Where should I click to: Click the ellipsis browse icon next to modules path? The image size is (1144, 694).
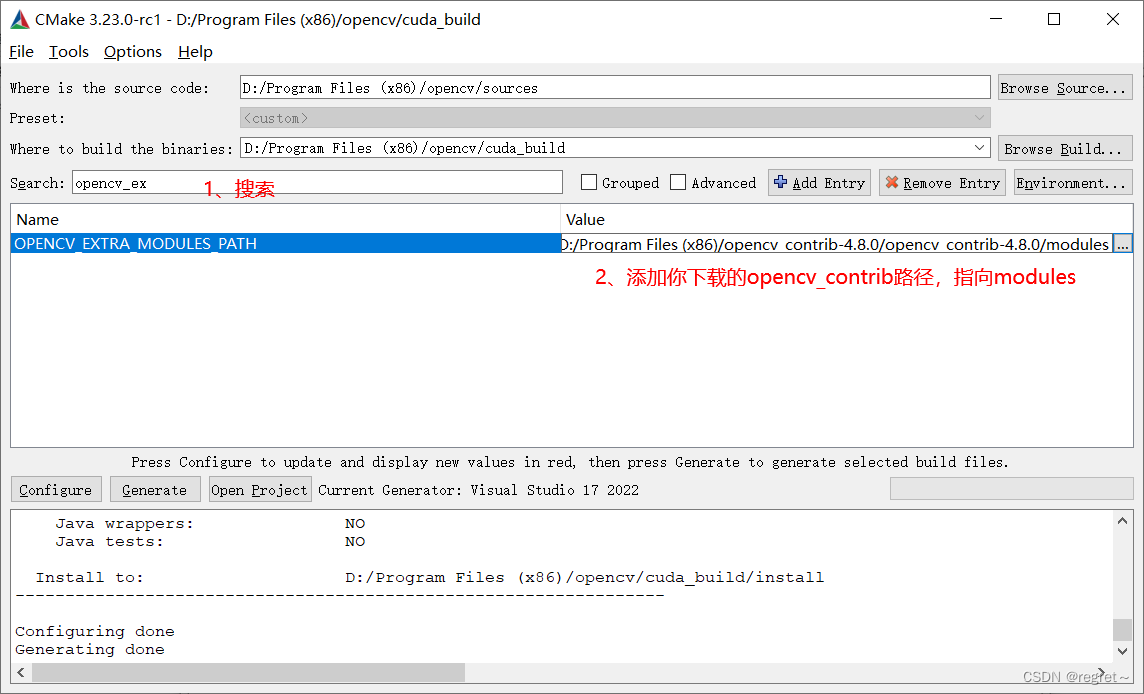coord(1123,244)
